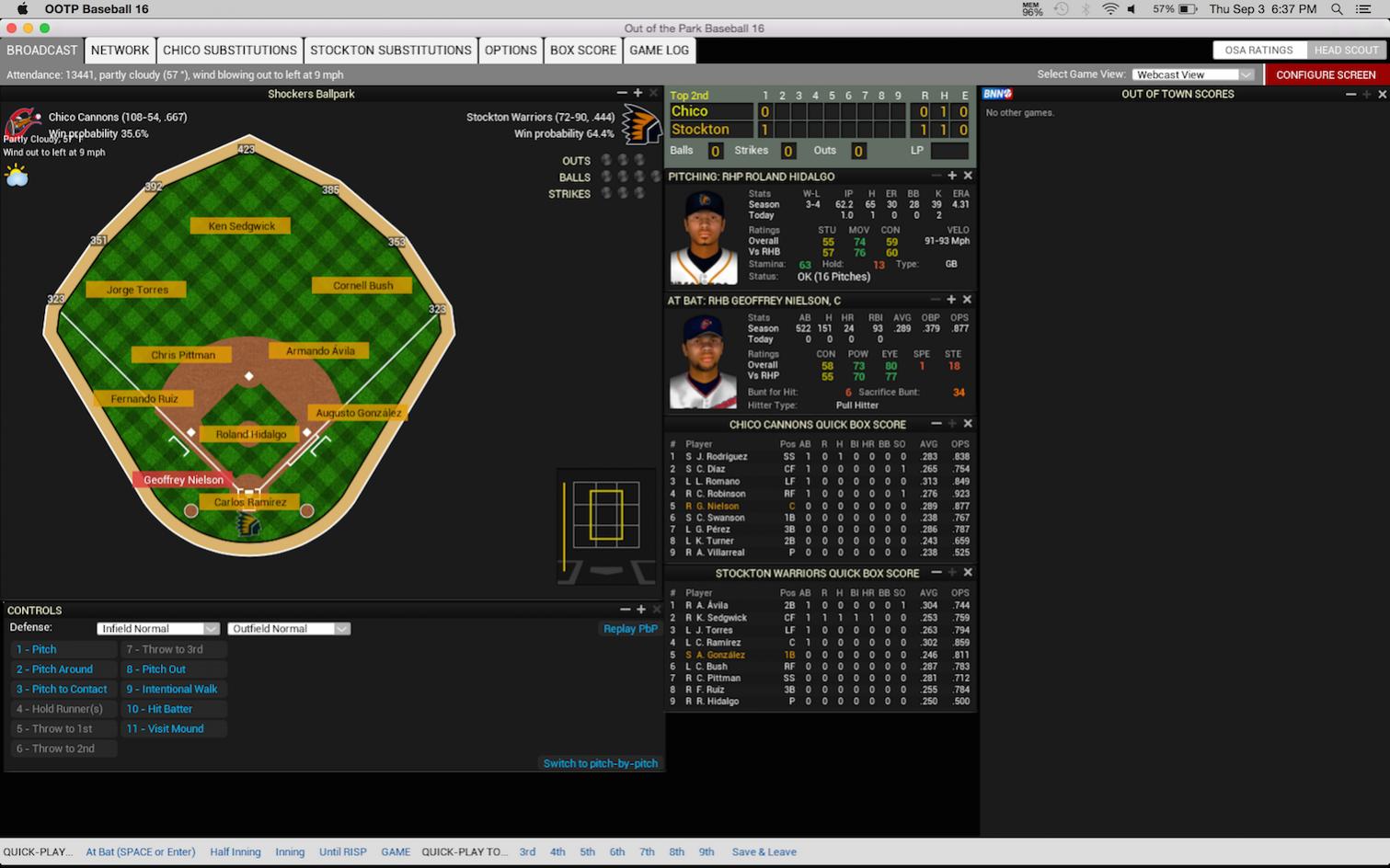Close the Out of Town Scores panel

coord(1382,94)
